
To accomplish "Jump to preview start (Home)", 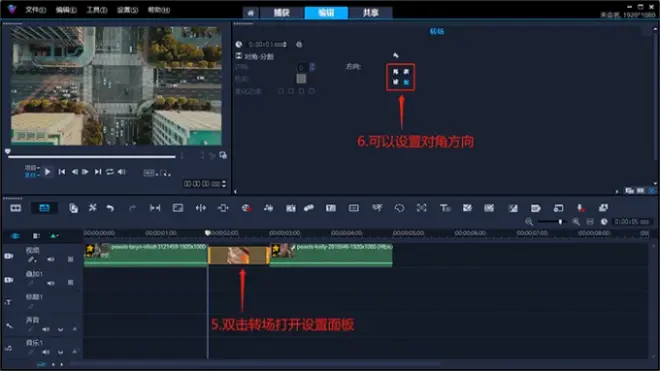I will pyautogui.click(x=62, y=172).
